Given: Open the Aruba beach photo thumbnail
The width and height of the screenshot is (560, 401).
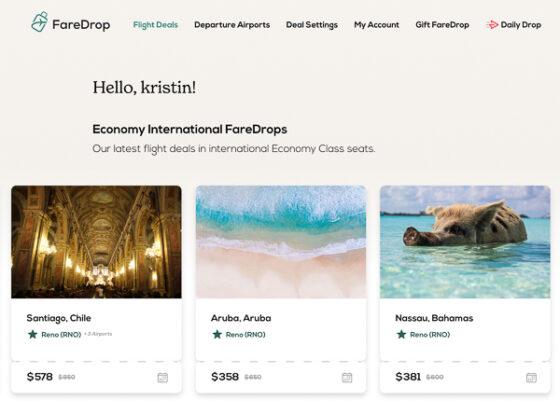Looking at the screenshot, I should [281, 242].
